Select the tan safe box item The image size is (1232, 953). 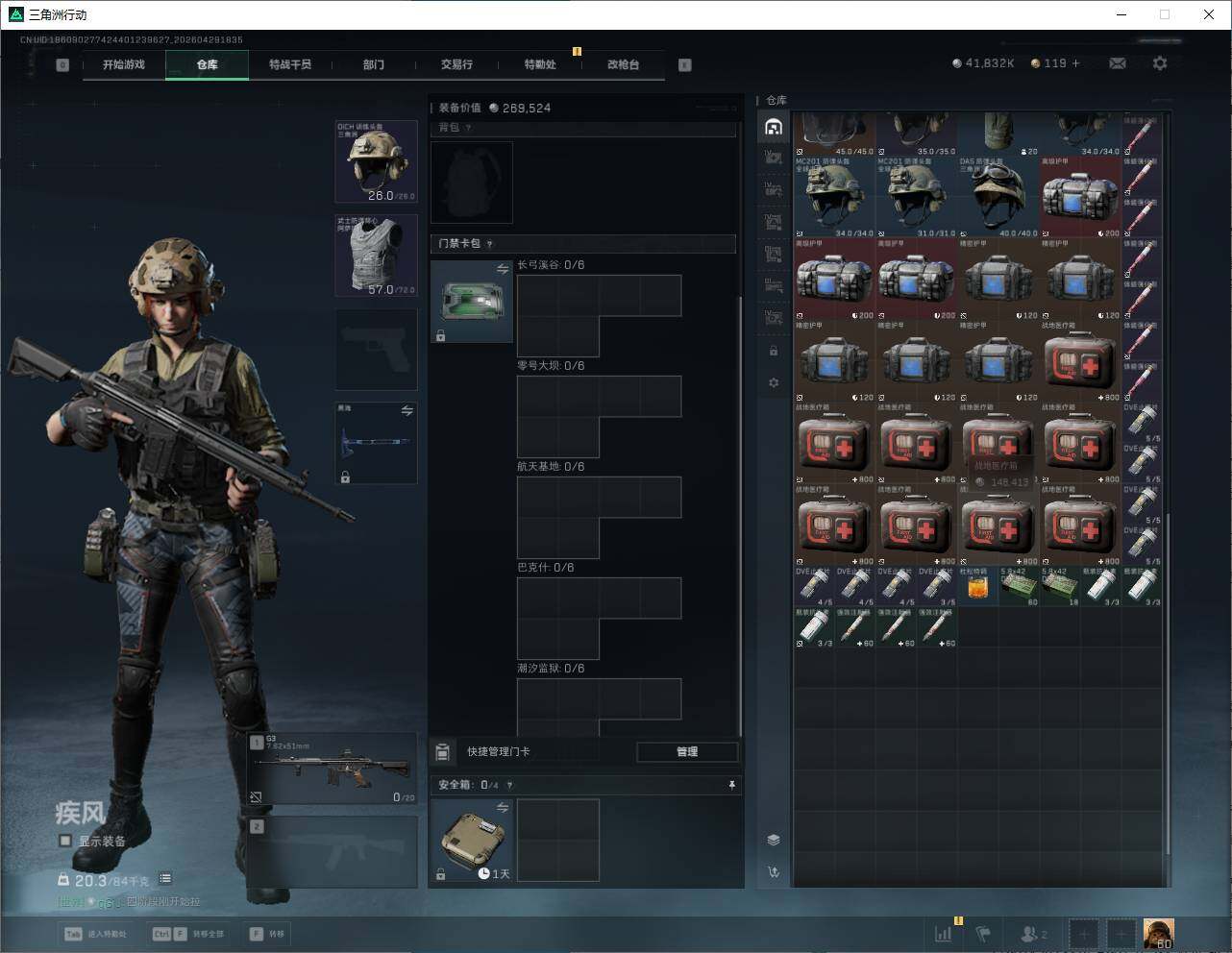tap(471, 840)
